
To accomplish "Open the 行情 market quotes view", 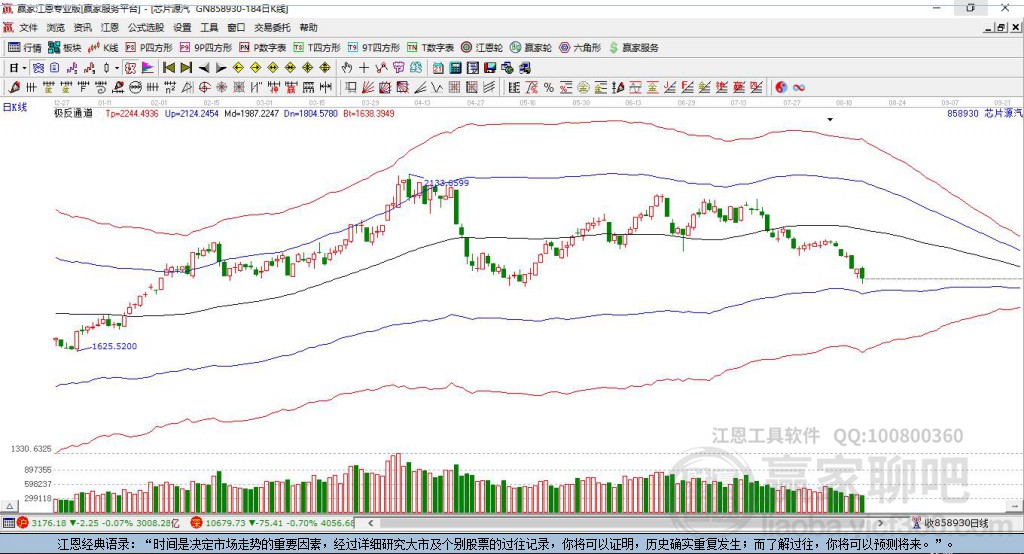I will (25, 48).
